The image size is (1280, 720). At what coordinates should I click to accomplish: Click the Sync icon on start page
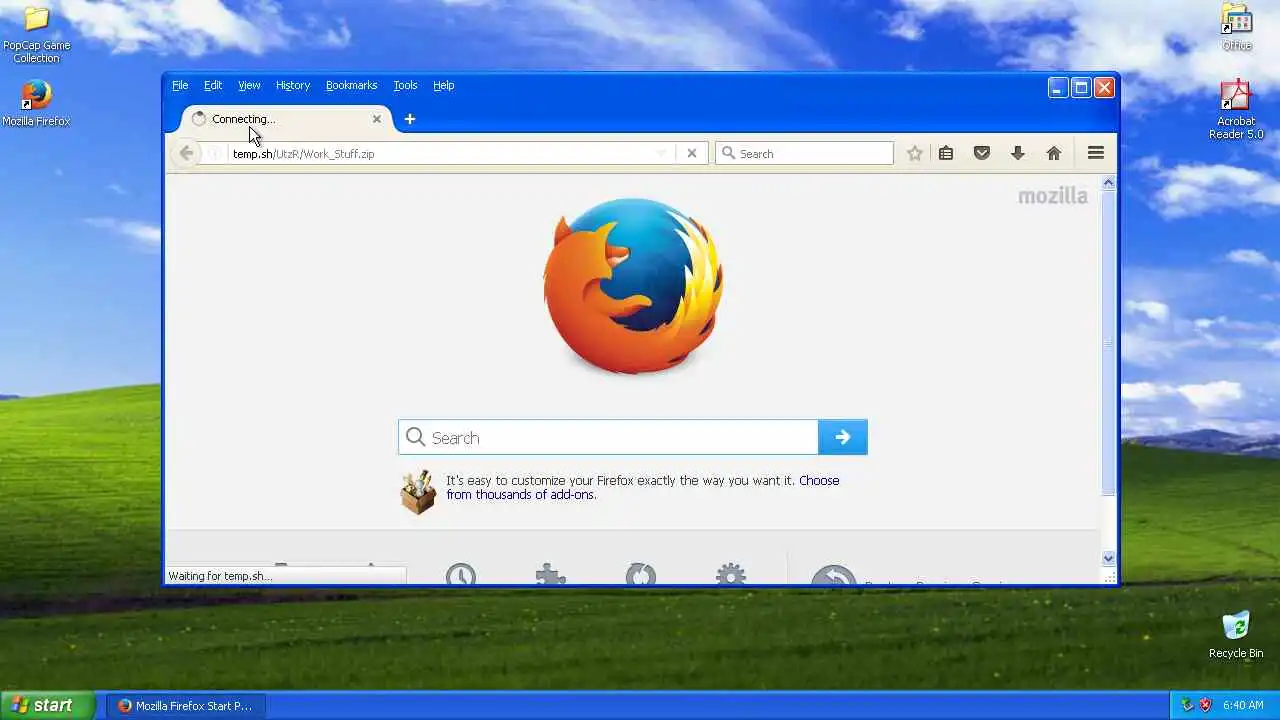[x=641, y=575]
